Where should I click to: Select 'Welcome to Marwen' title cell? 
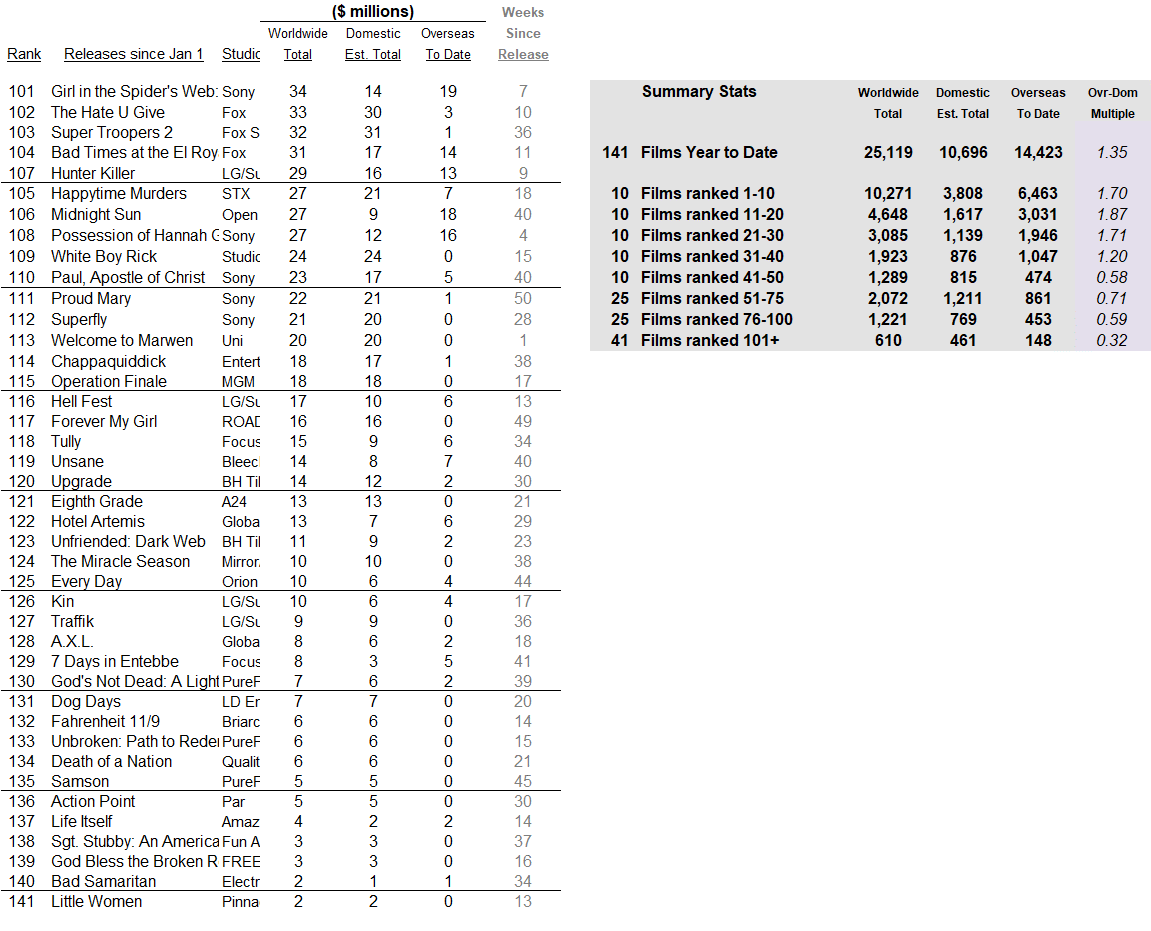tap(122, 341)
